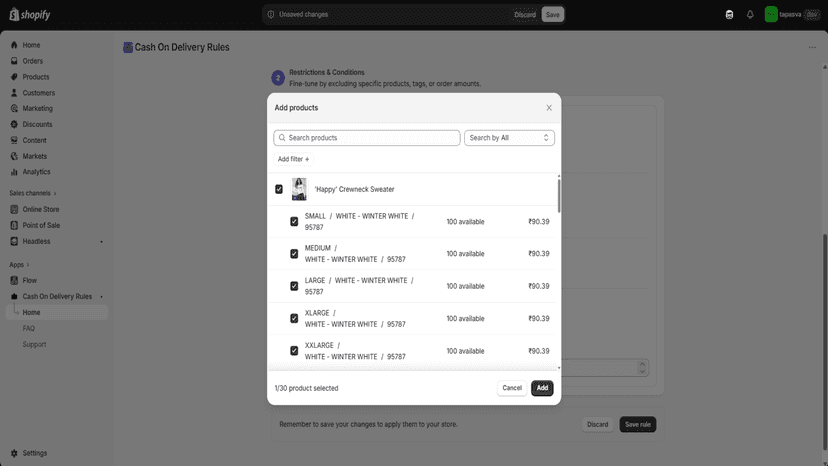Open the Discounts icon
This screenshot has width=828, height=466.
point(14,124)
